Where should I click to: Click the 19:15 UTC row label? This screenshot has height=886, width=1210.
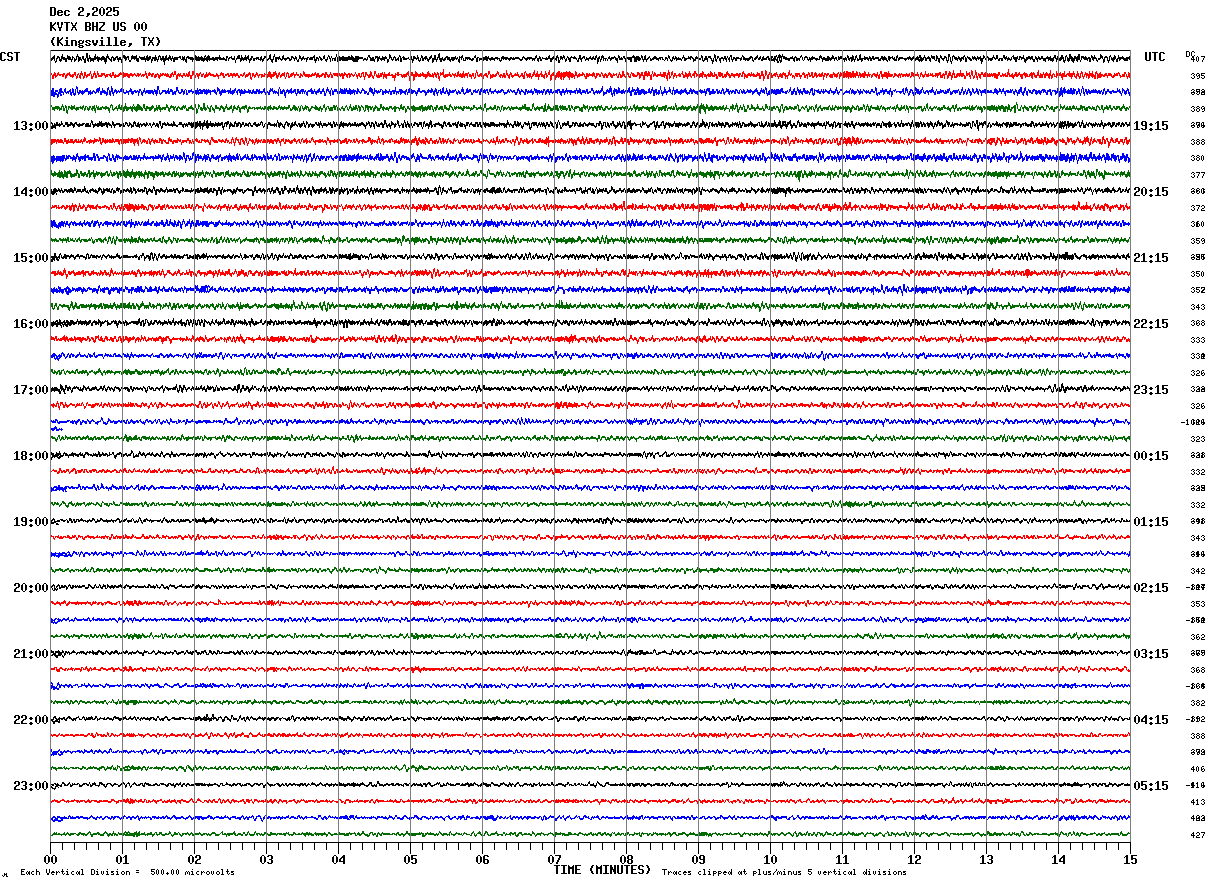point(1151,126)
